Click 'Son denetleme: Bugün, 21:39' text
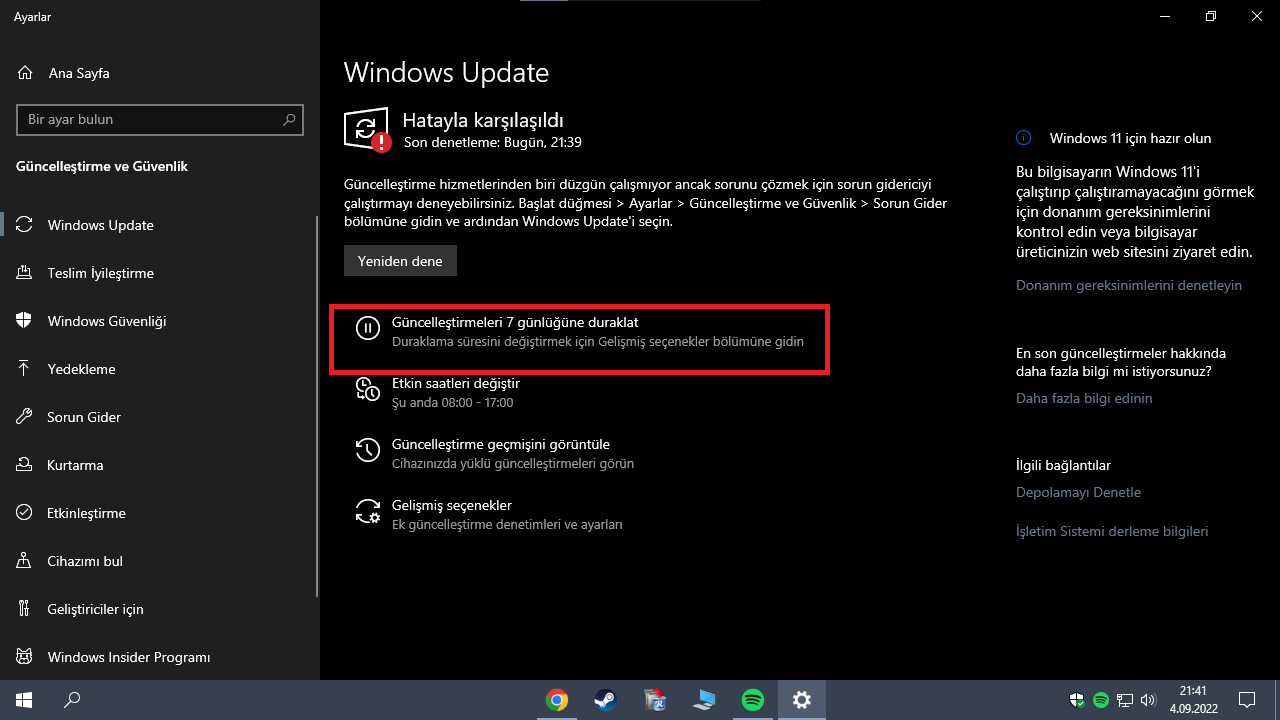Screen dimensions: 1280x720 493,143
